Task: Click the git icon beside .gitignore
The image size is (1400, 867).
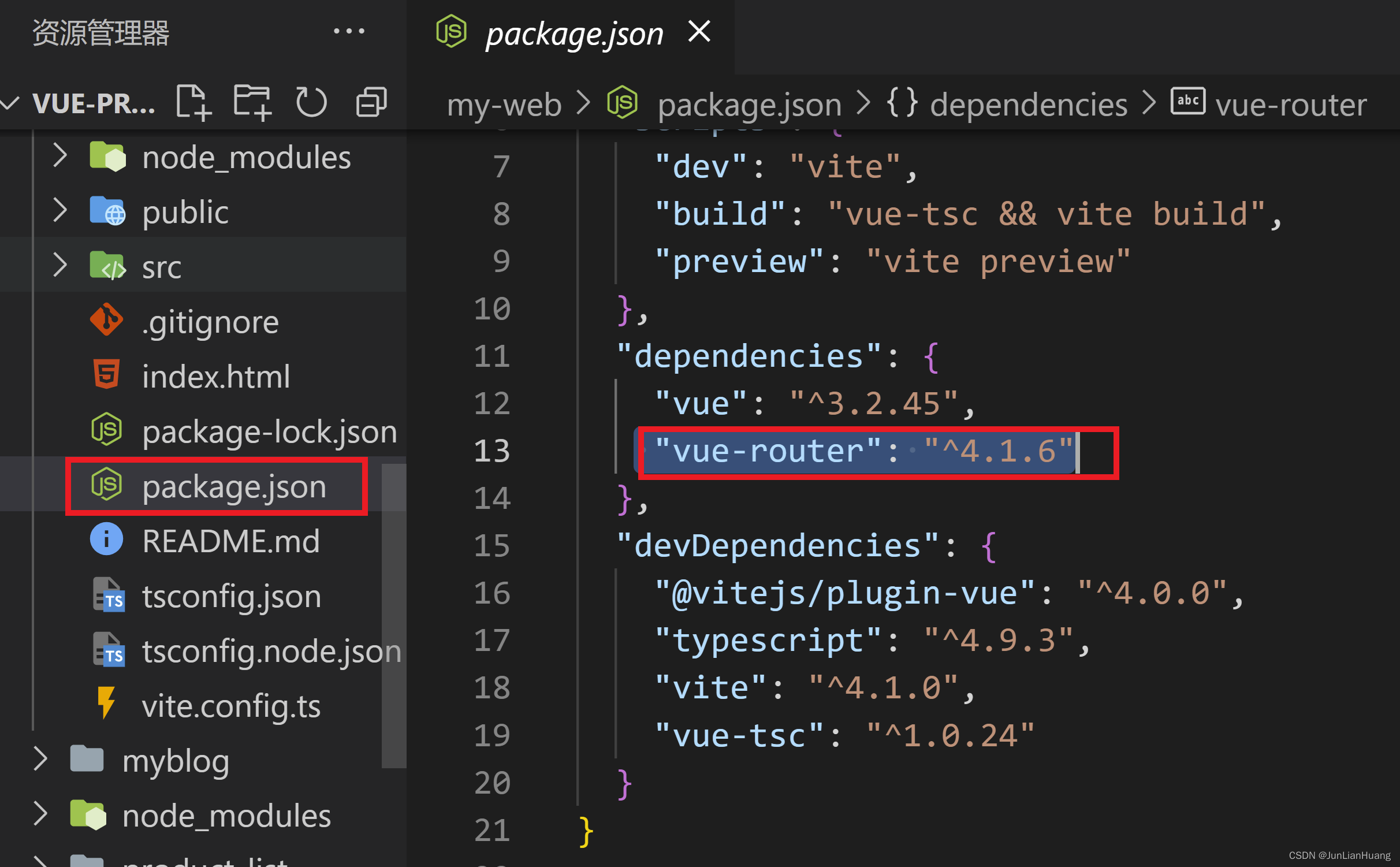Action: point(106,319)
